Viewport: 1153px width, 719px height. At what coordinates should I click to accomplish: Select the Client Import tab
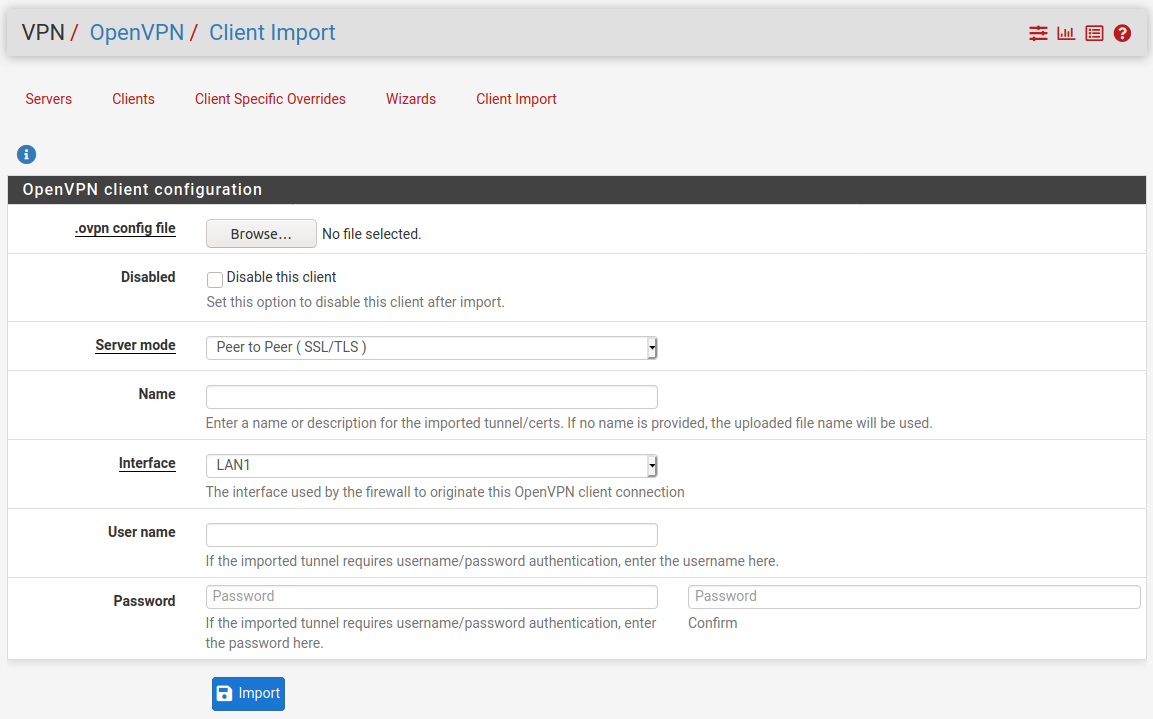click(516, 99)
